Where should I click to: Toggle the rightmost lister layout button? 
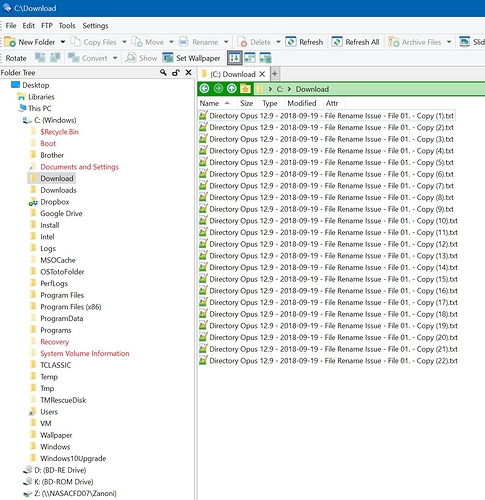(265, 58)
